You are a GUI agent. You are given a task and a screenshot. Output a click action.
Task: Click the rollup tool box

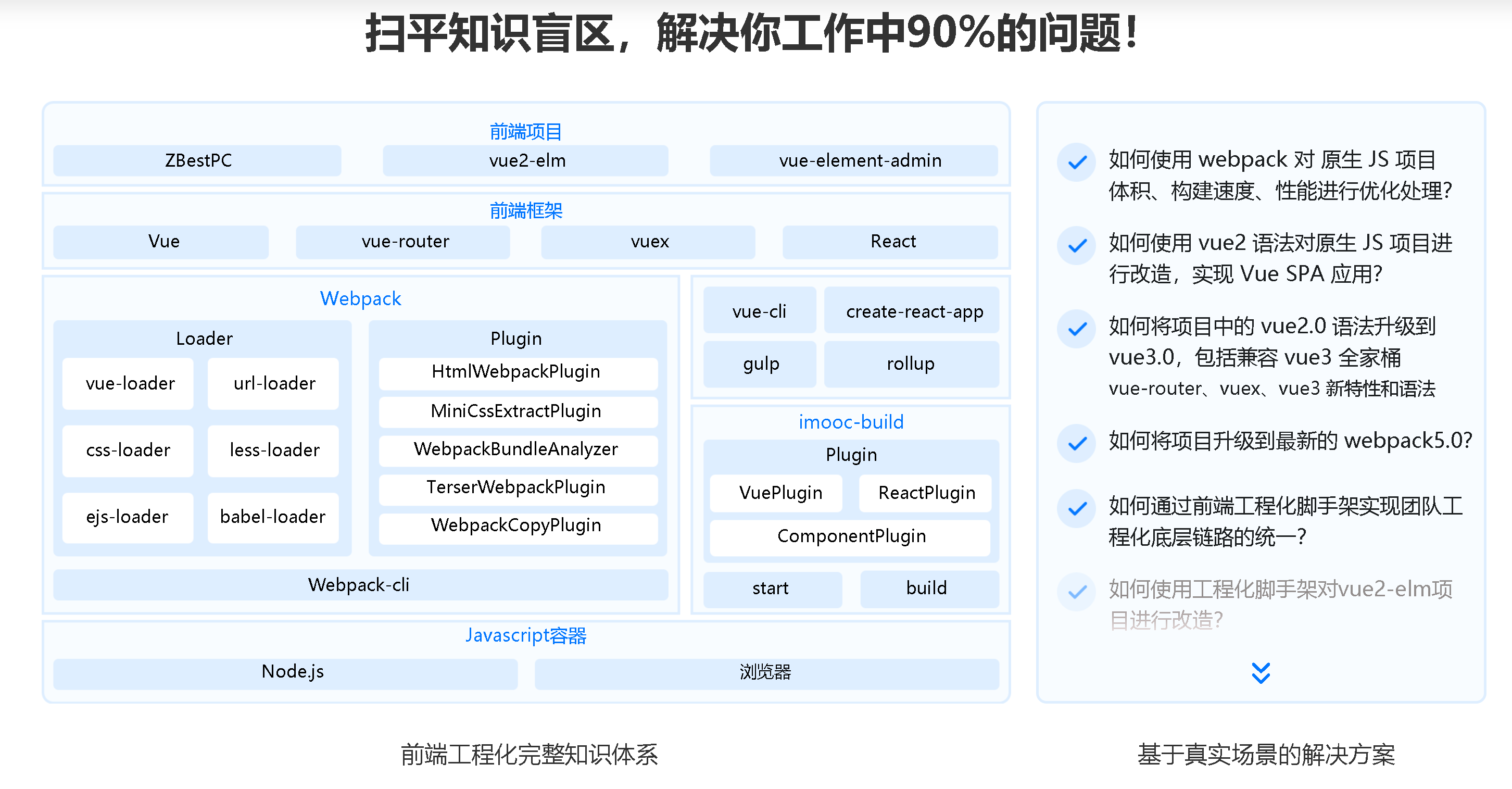click(912, 364)
